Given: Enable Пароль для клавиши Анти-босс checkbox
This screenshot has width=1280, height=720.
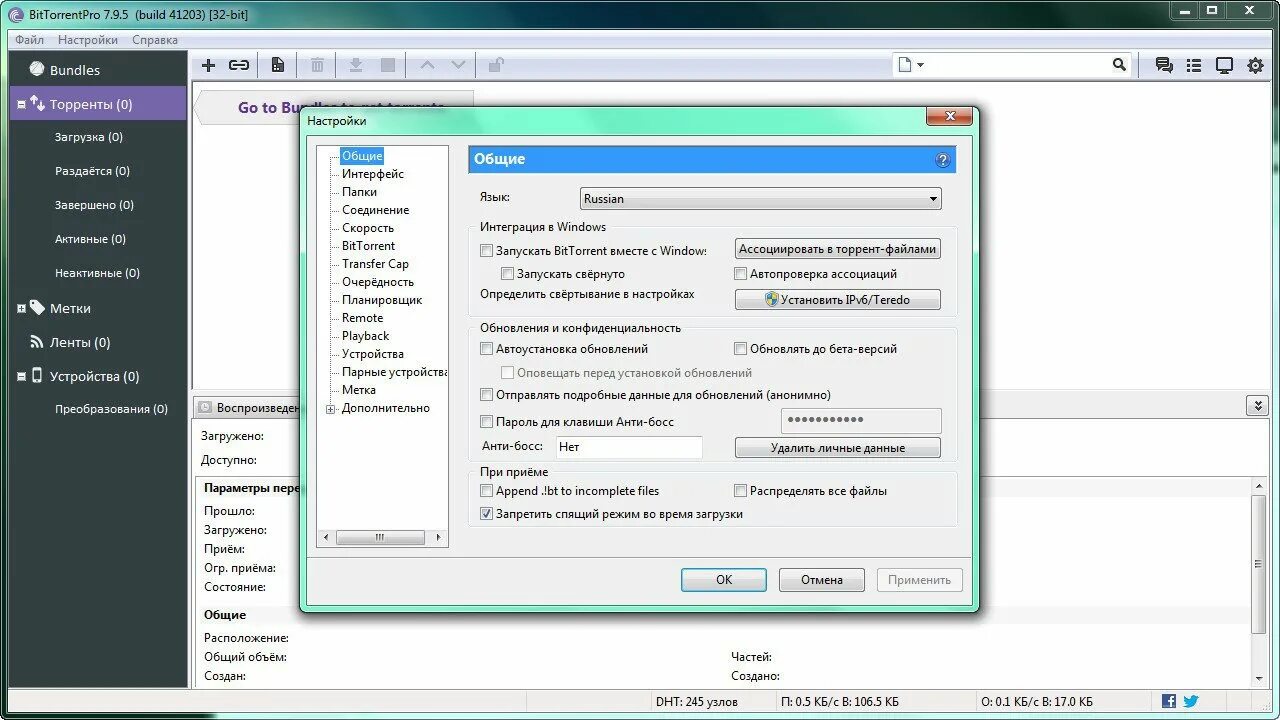Looking at the screenshot, I should coord(487,422).
